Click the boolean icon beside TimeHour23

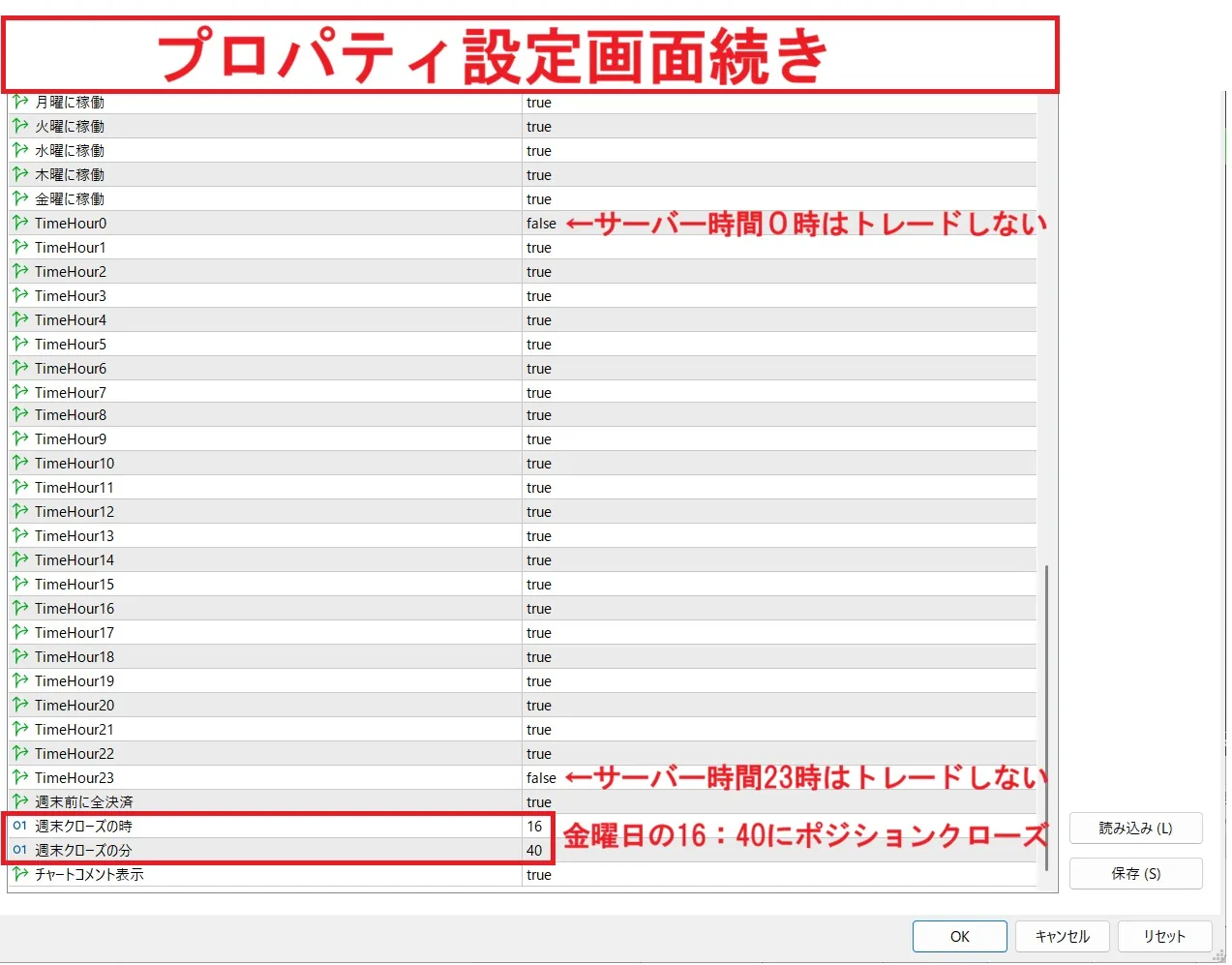click(20, 777)
